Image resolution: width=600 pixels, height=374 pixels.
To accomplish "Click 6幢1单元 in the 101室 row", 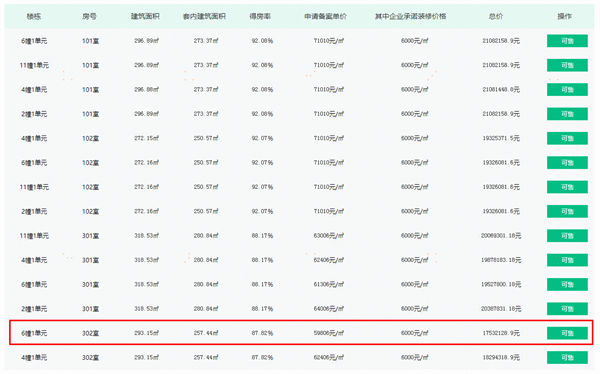I will (x=34, y=41).
